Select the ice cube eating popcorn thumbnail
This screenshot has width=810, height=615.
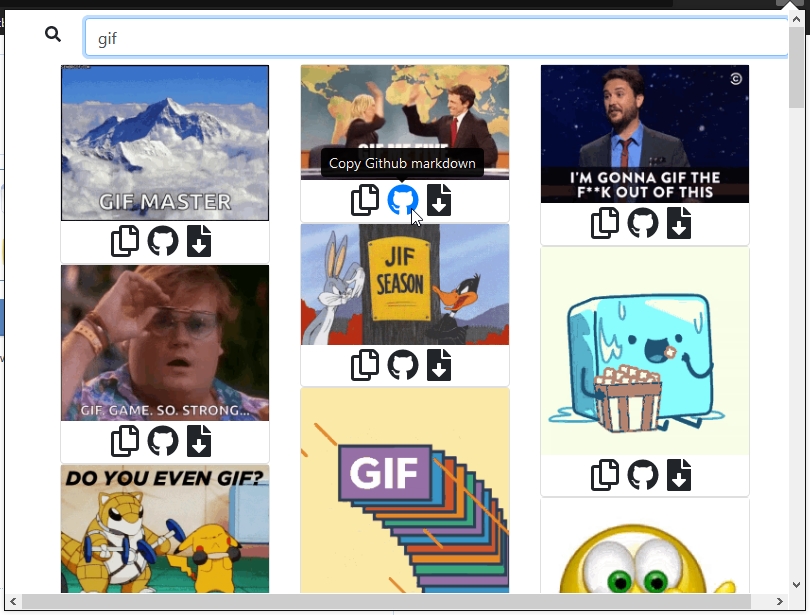pos(645,351)
